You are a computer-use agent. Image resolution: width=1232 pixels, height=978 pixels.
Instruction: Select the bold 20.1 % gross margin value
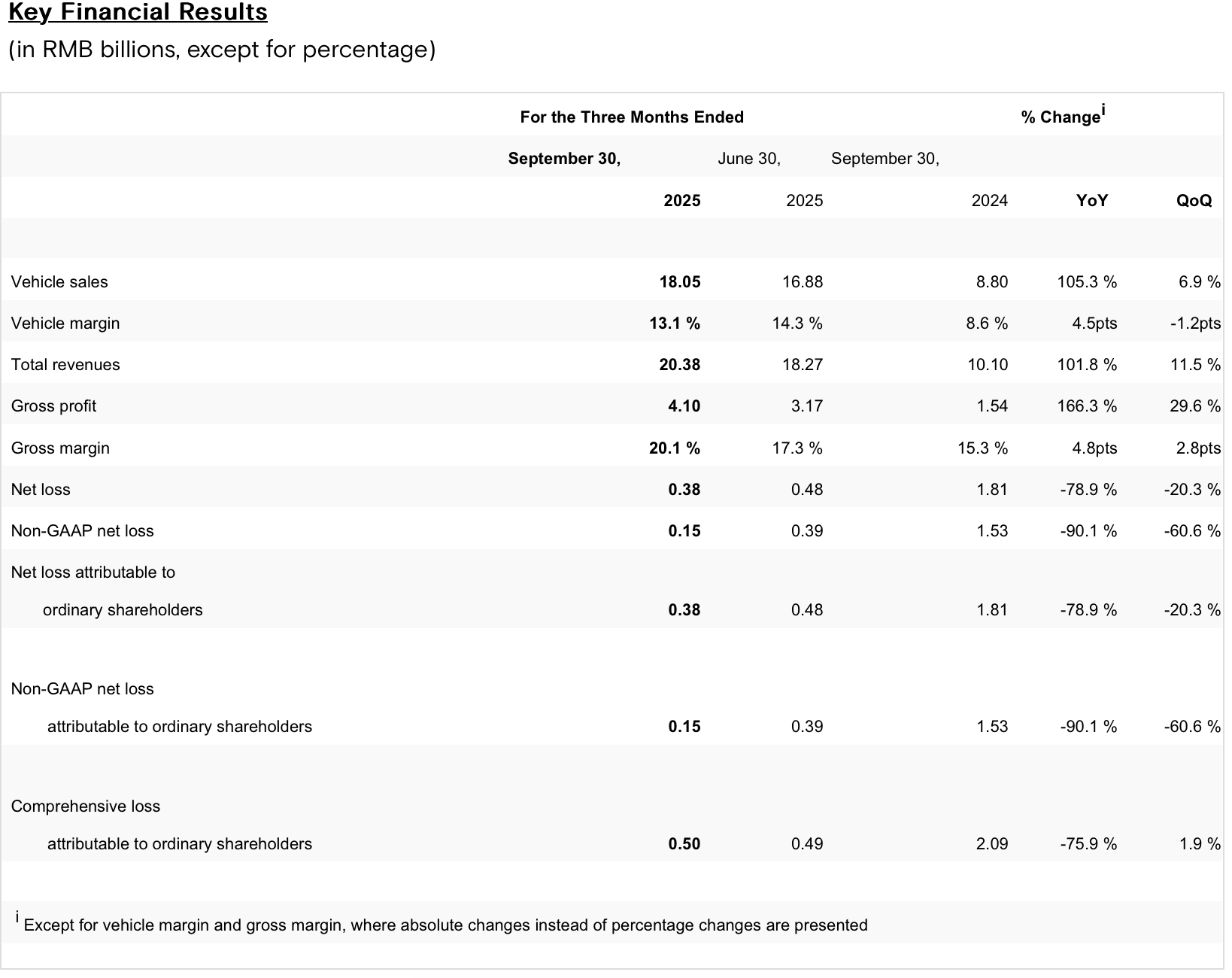(x=674, y=448)
